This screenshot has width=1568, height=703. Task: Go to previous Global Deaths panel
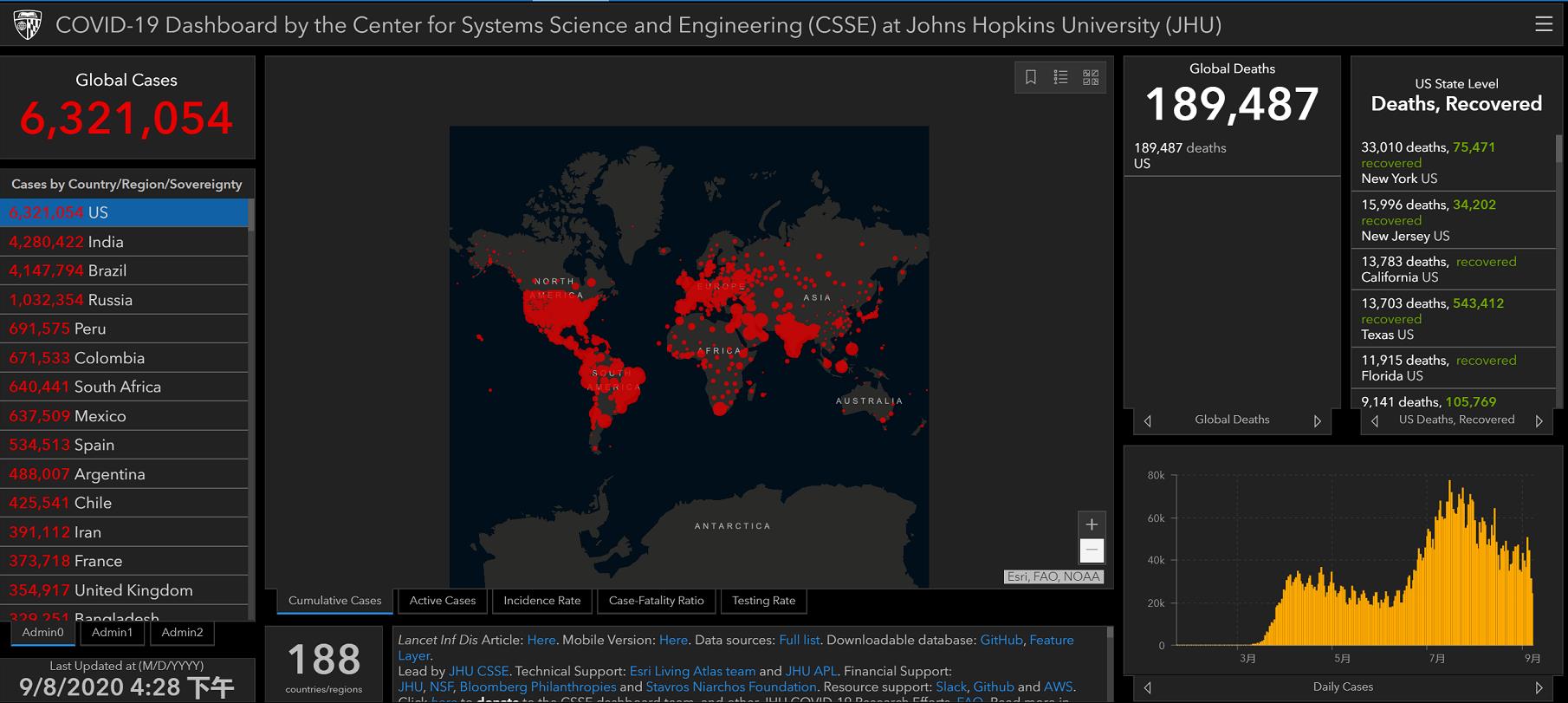(x=1148, y=421)
